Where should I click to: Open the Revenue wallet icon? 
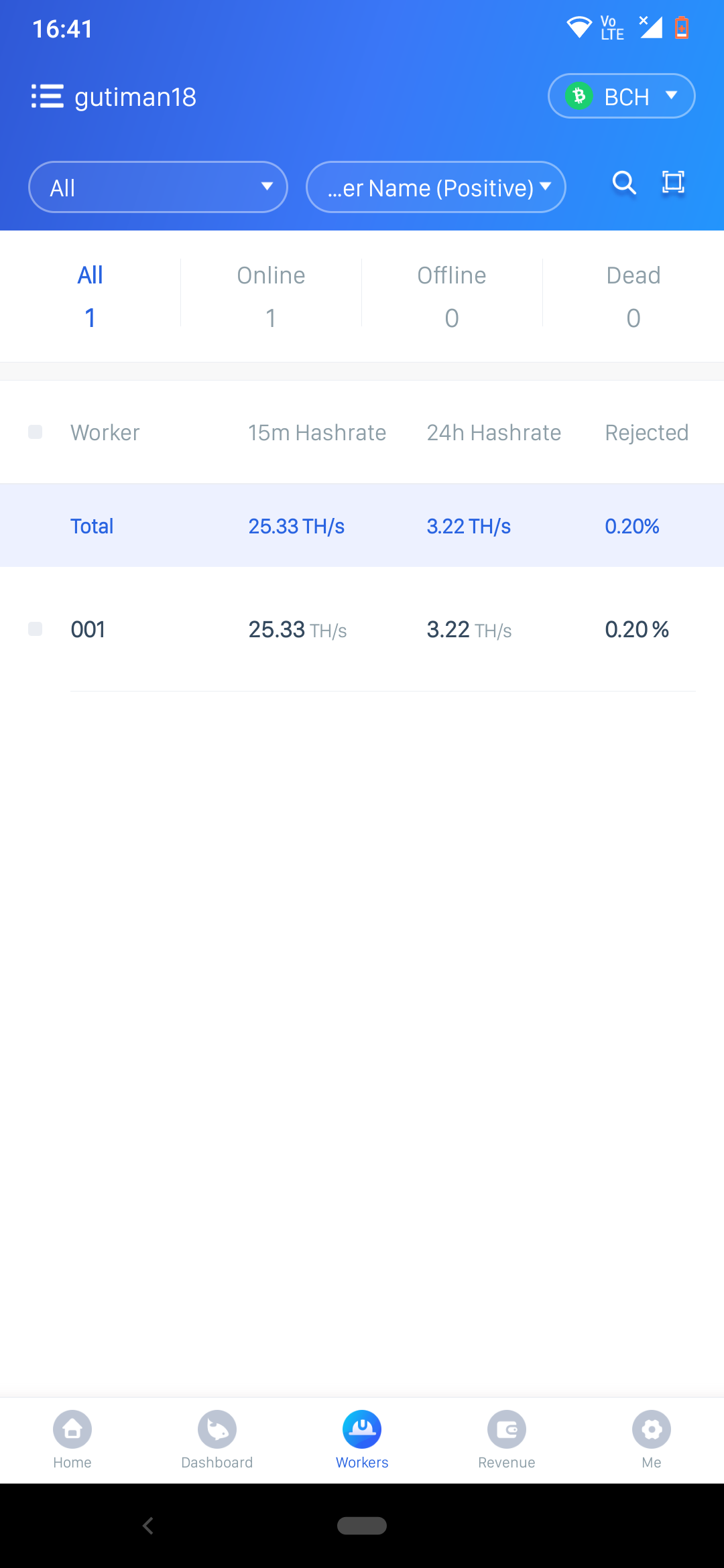[x=507, y=1429]
